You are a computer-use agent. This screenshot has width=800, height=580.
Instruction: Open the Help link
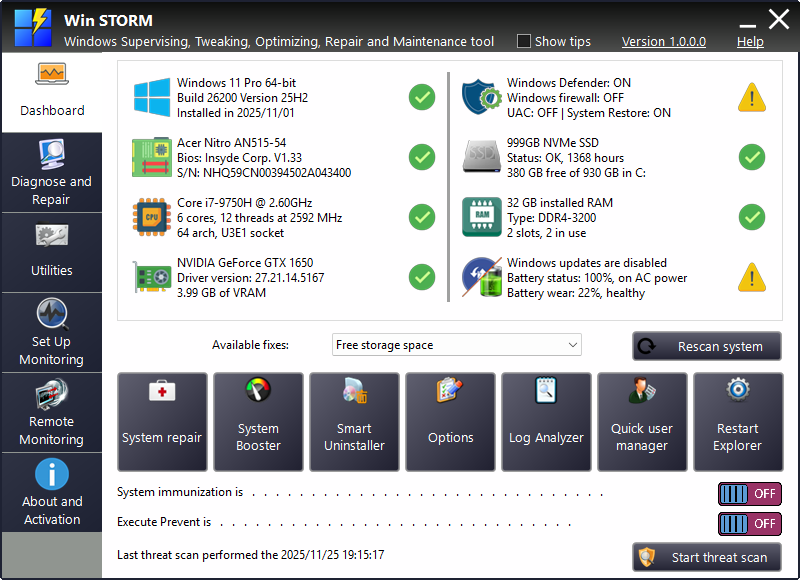748,42
